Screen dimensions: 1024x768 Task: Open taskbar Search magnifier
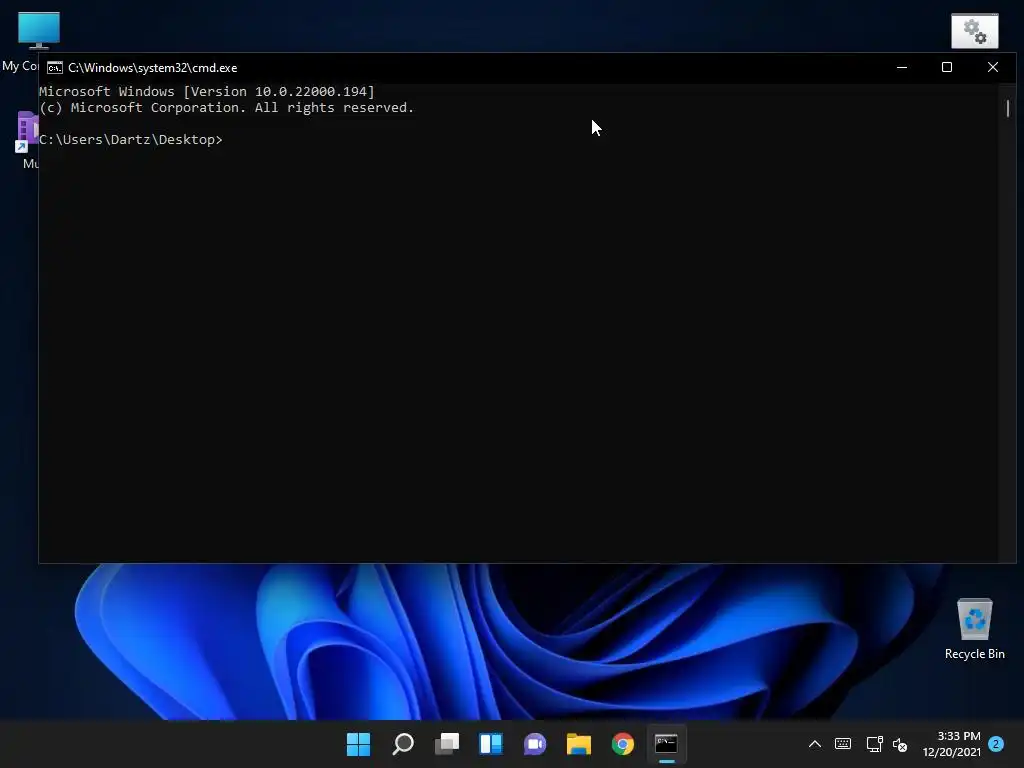click(403, 744)
